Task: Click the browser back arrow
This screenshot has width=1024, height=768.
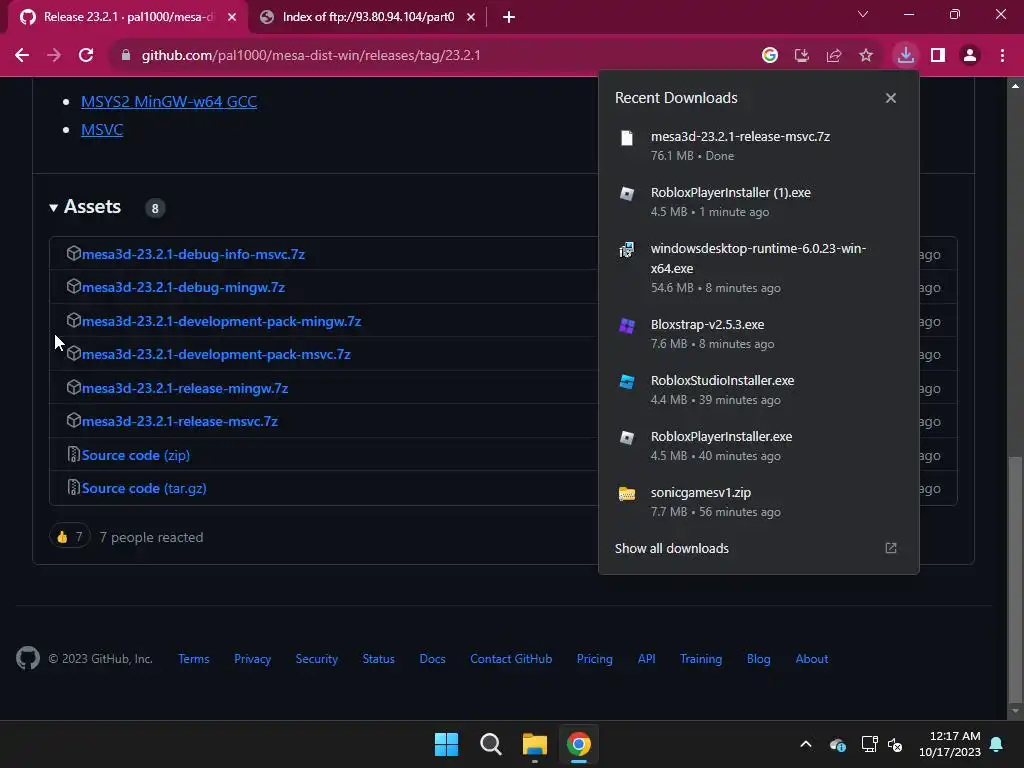Action: point(22,56)
